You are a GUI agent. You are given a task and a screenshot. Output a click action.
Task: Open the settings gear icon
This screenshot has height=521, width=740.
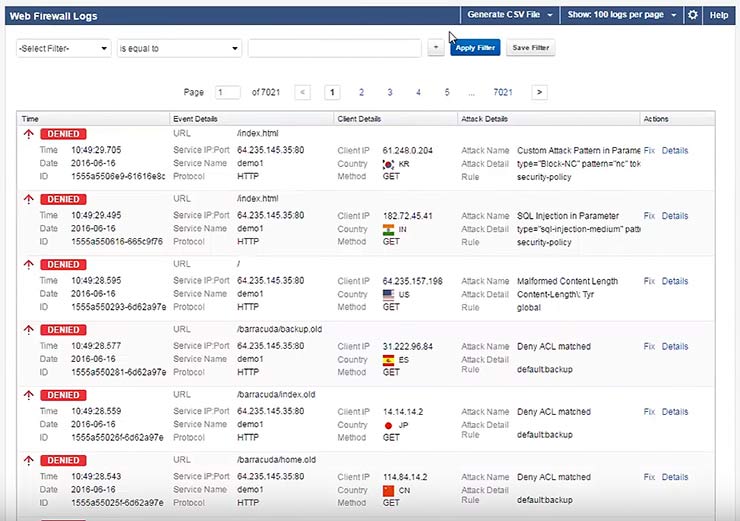tap(693, 15)
